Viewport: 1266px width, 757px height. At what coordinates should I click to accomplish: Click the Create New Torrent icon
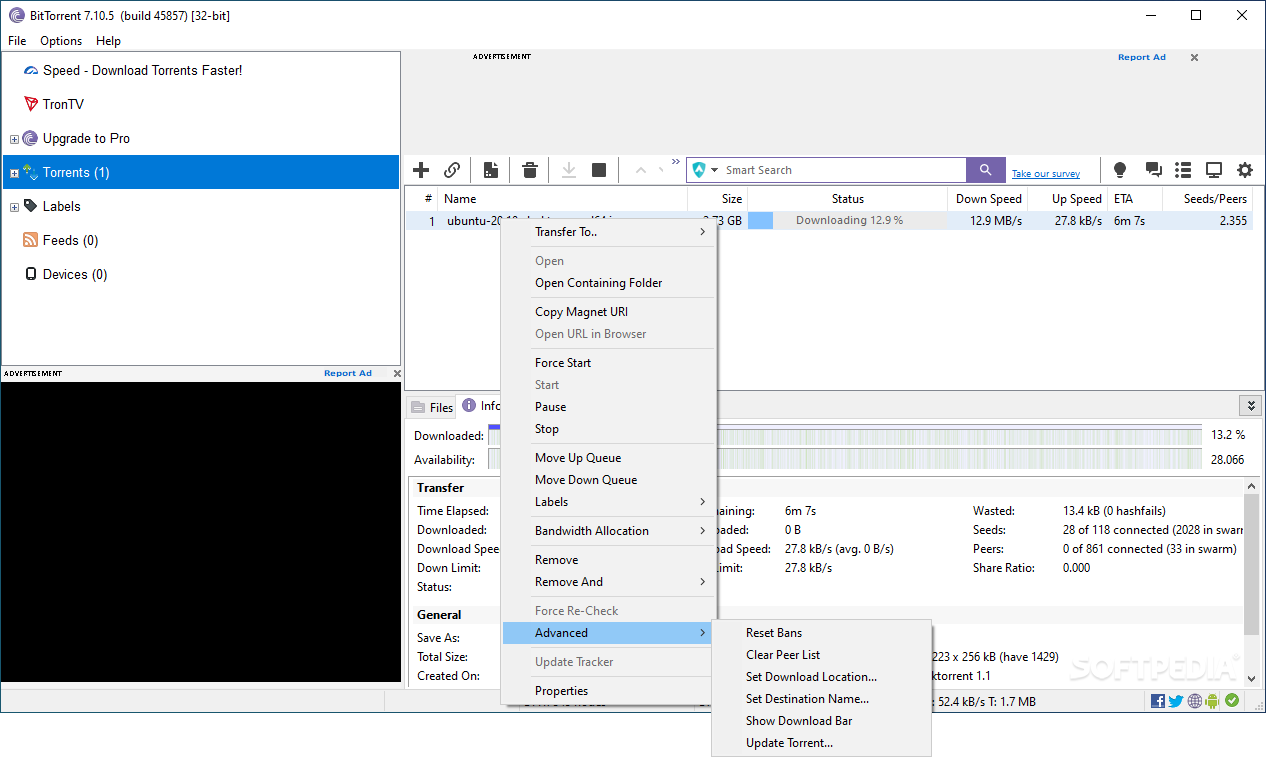point(491,170)
